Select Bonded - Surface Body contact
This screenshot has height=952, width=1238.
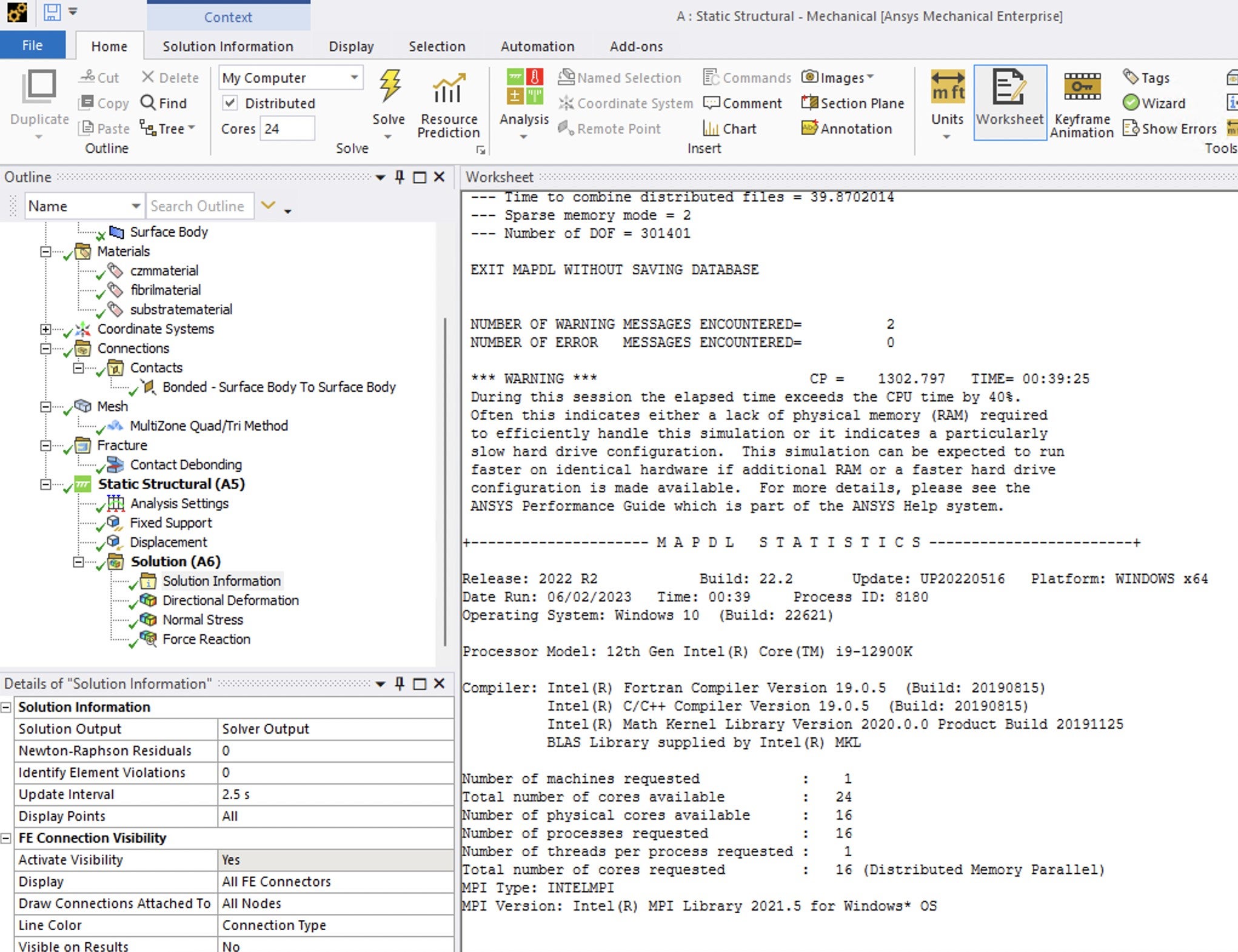[x=279, y=387]
